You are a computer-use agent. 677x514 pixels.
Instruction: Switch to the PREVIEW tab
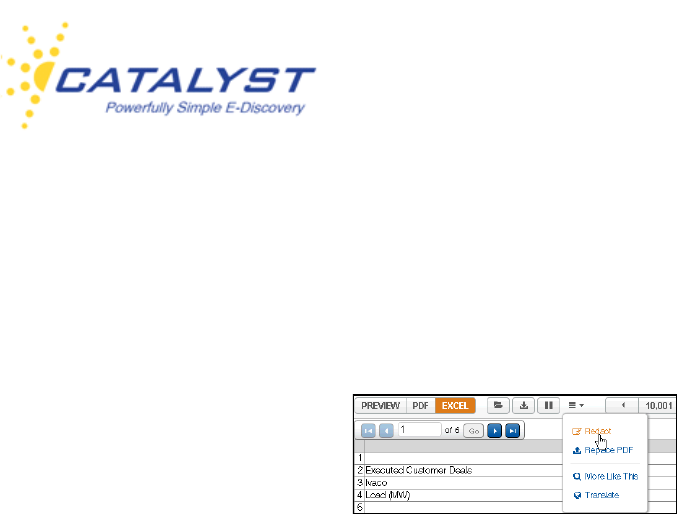pos(380,406)
